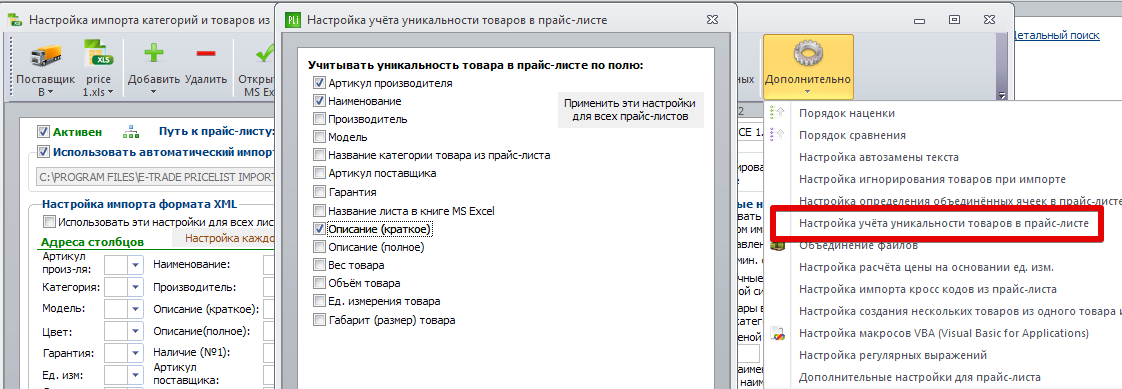The height and width of the screenshot is (389, 1122).
Task: Enable Производитель checkbox in dialog
Action: click(x=319, y=119)
